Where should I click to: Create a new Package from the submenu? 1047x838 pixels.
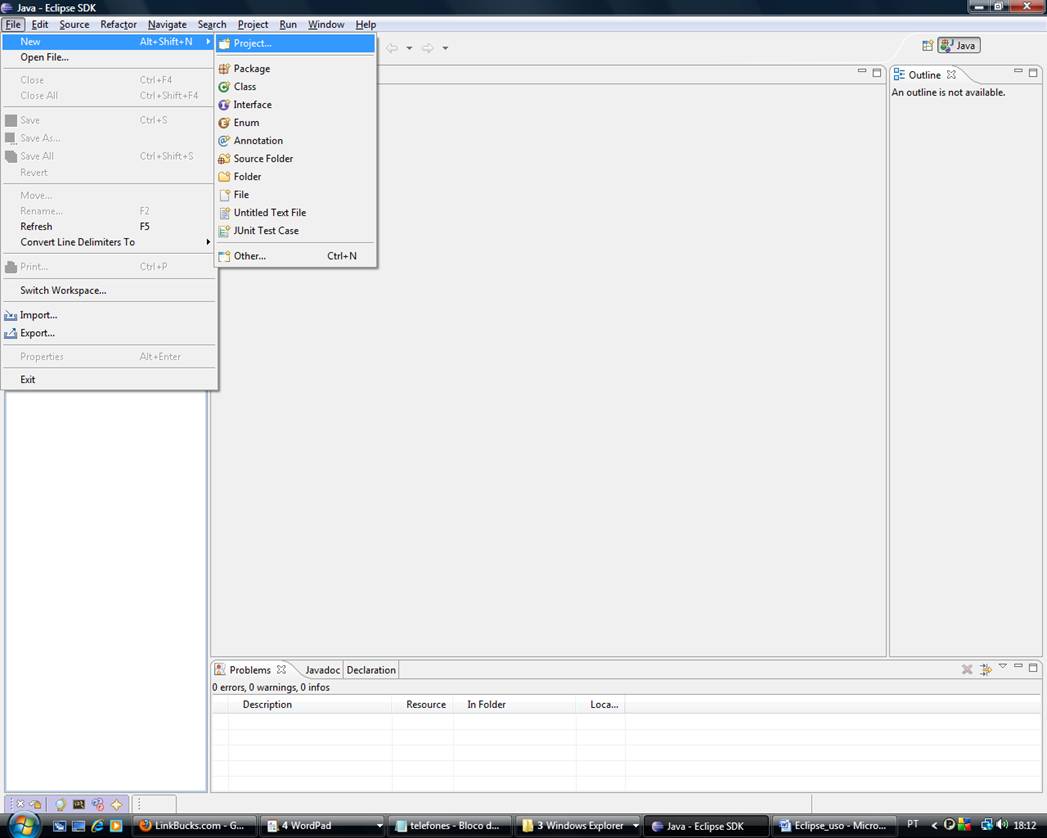(294, 69)
